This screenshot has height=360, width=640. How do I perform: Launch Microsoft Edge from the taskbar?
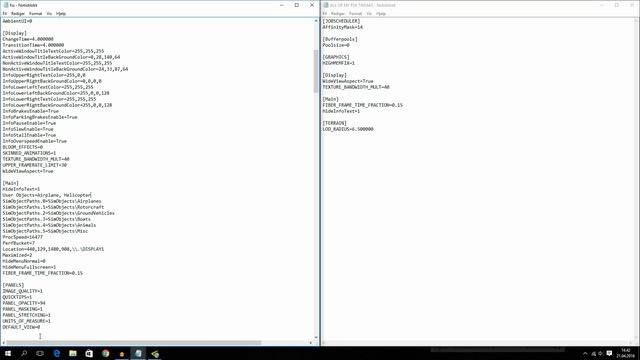point(57,353)
